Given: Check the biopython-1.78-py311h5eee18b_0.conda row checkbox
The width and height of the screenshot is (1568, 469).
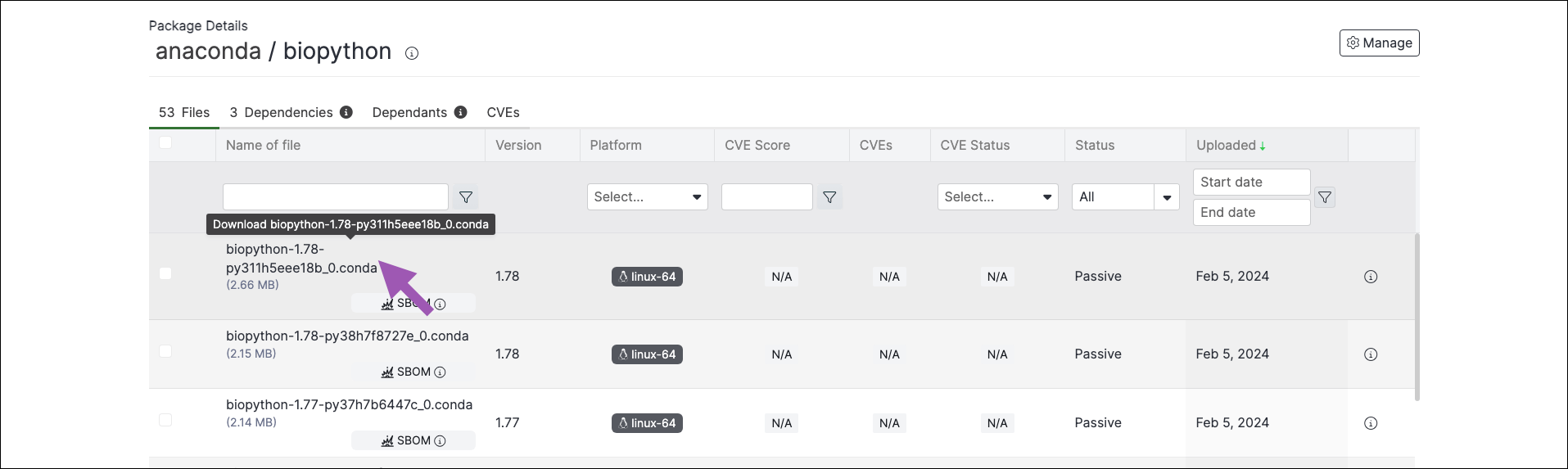Looking at the screenshot, I should click(x=165, y=273).
